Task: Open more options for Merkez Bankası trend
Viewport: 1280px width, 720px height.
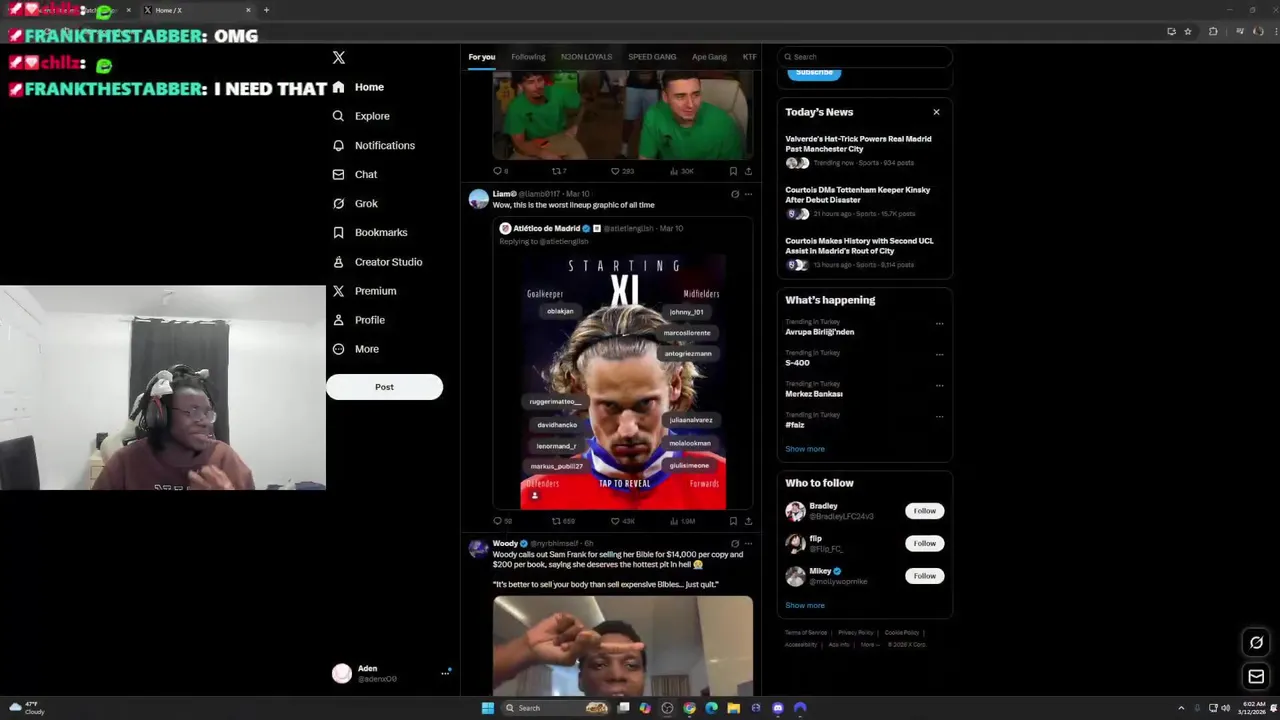Action: [x=939, y=386]
